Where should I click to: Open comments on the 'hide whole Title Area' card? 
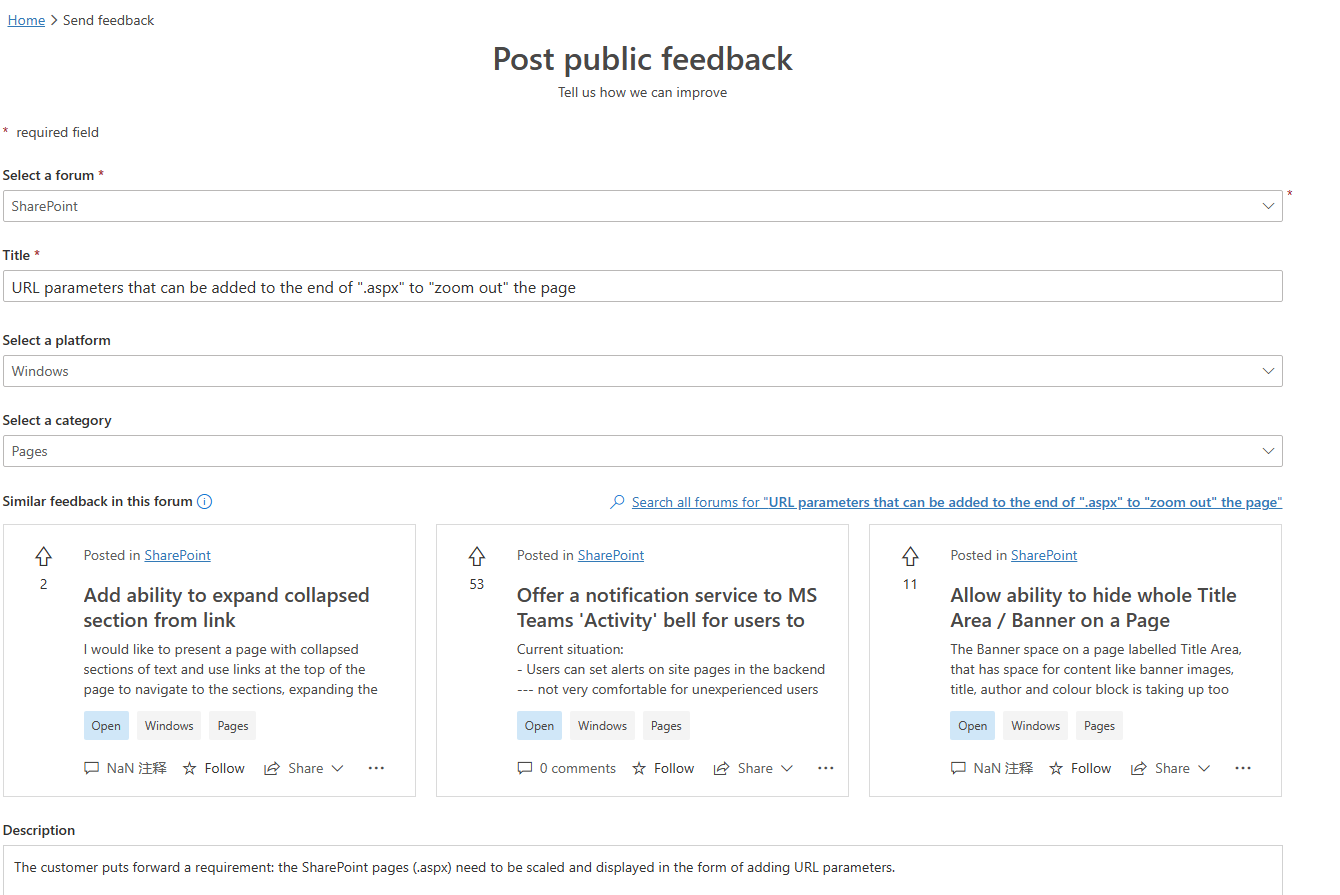point(992,768)
